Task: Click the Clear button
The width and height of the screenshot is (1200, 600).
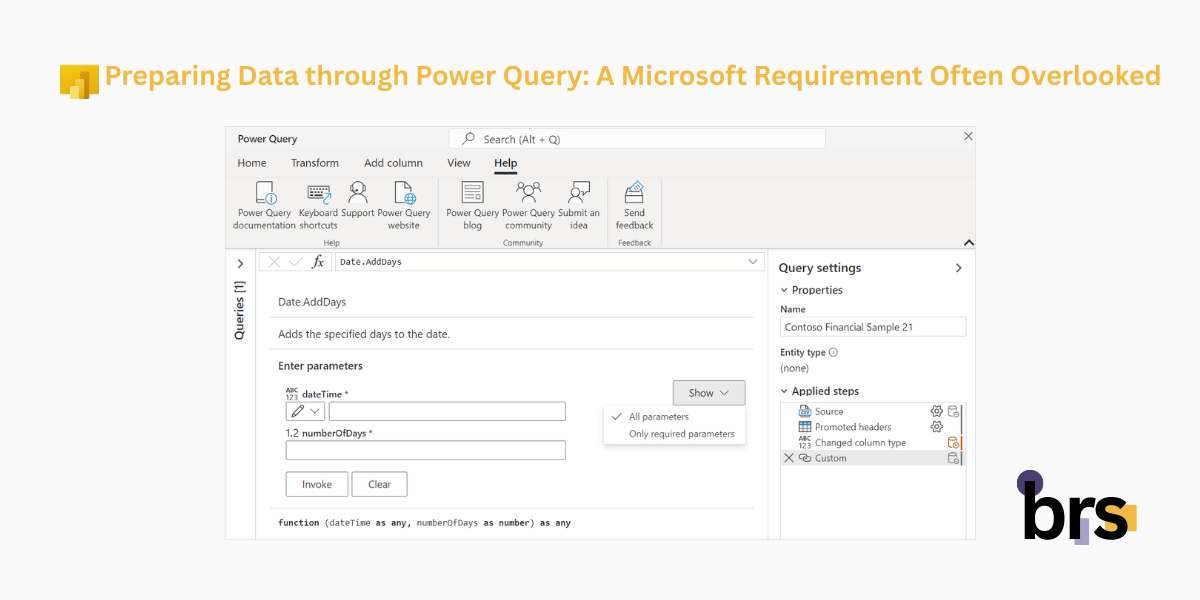Action: pos(379,484)
